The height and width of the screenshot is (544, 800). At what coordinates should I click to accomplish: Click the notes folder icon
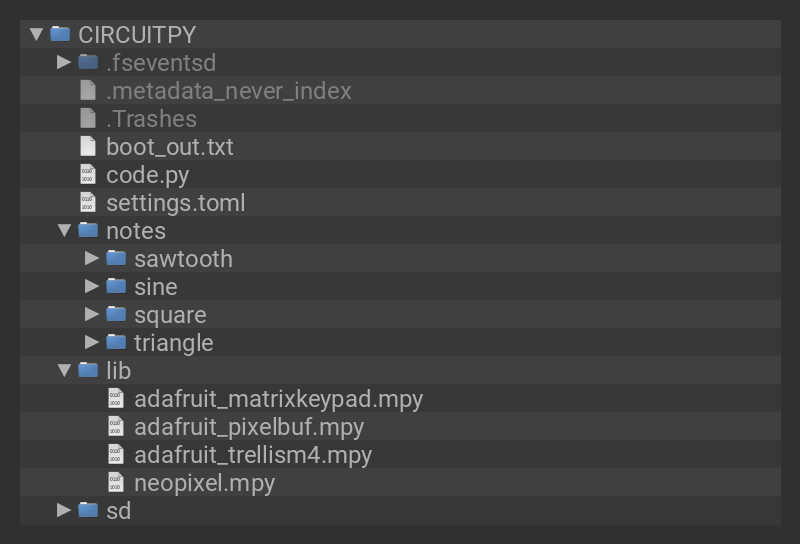88,231
